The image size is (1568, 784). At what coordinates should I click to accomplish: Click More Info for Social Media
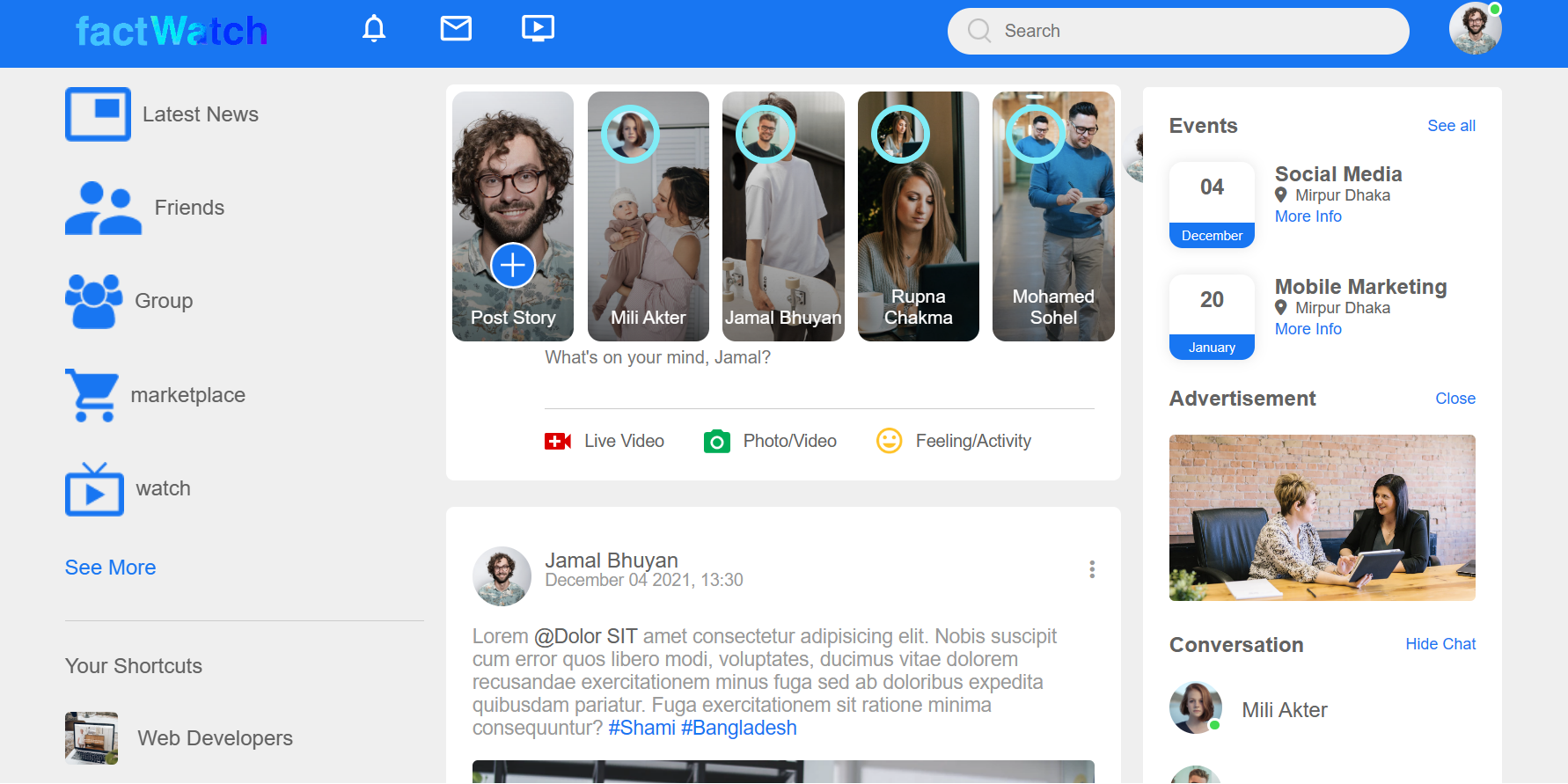tap(1308, 216)
